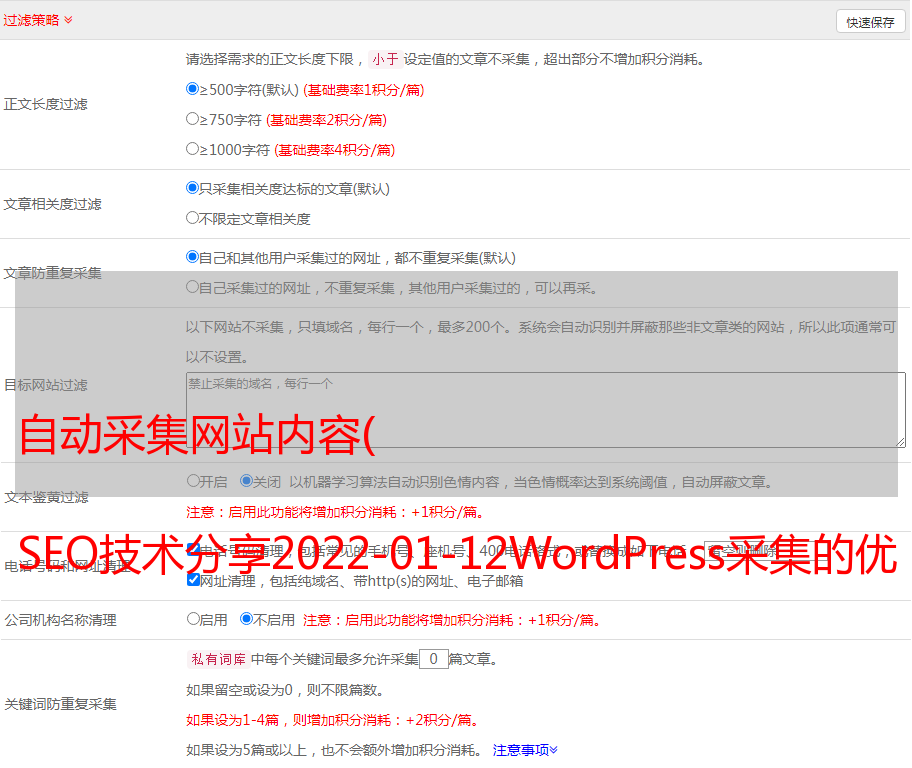Click the 私有词库 tag label
This screenshot has height=768, width=912.
coord(216,659)
